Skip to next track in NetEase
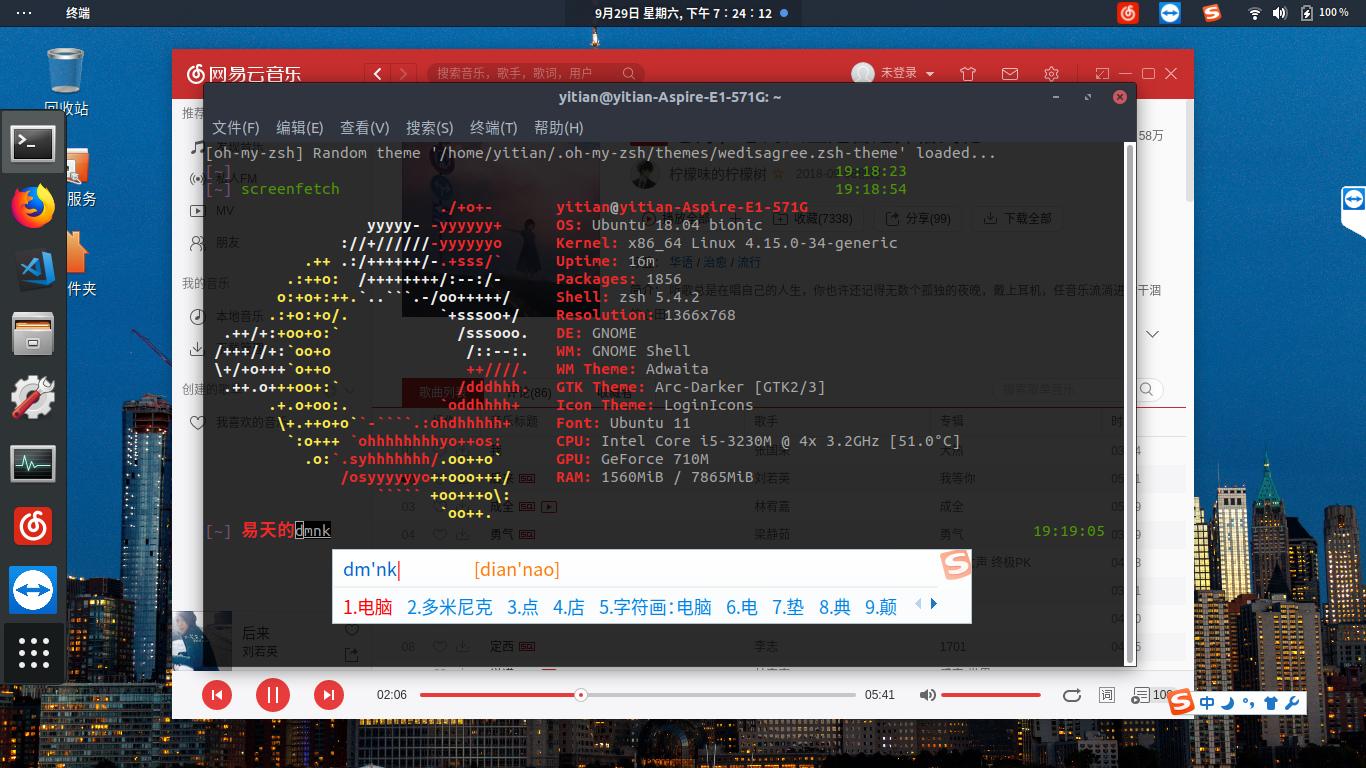Screen dimensions: 1366x768 [x=329, y=695]
